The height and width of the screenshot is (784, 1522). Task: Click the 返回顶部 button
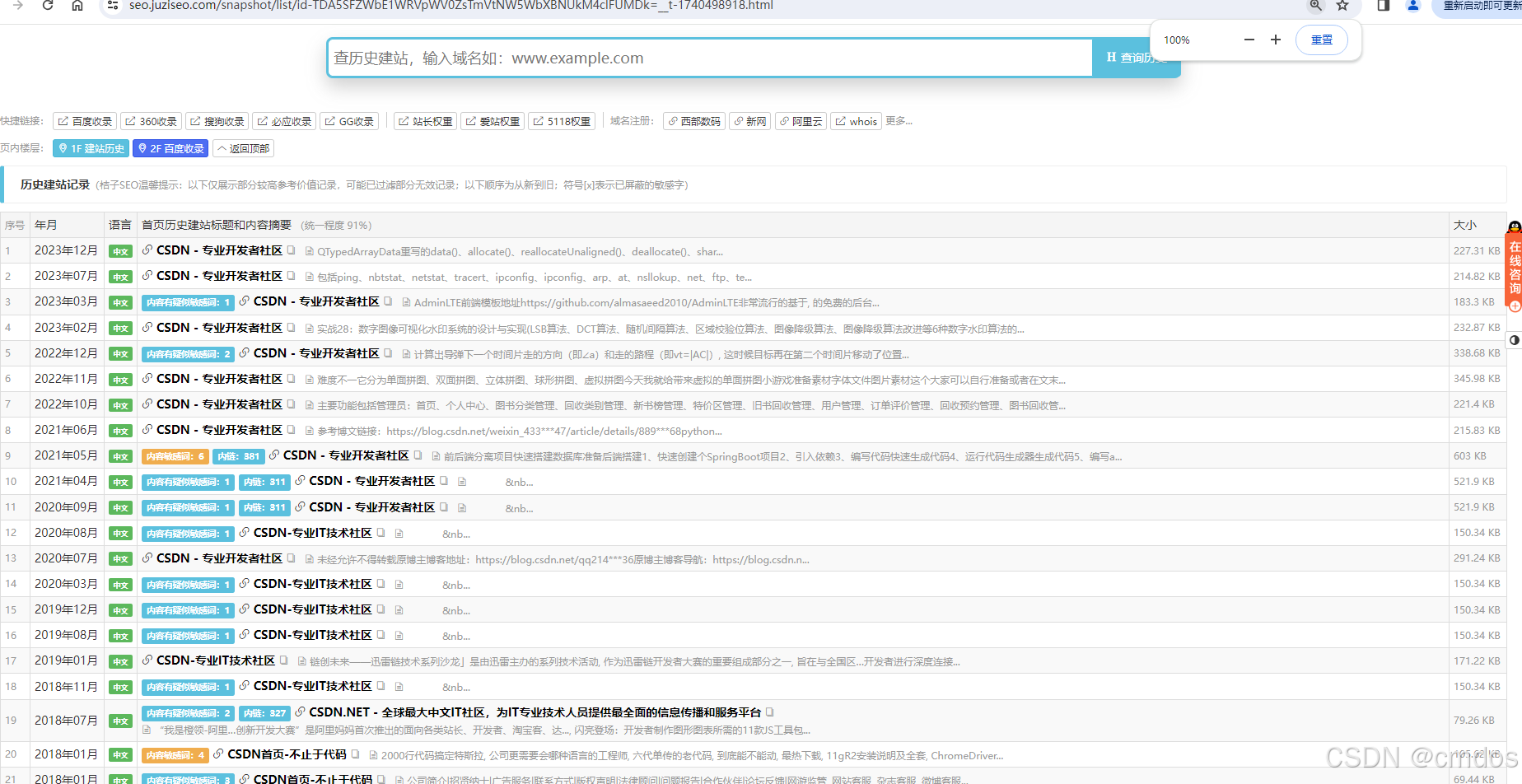(244, 148)
